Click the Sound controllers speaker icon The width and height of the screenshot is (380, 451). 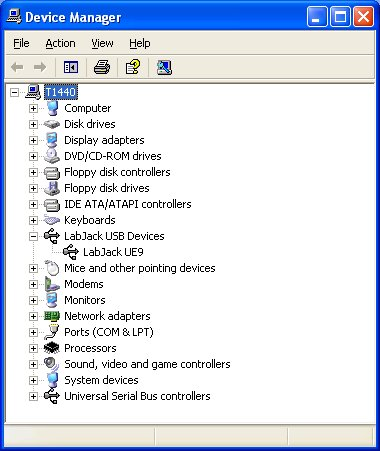(x=52, y=364)
